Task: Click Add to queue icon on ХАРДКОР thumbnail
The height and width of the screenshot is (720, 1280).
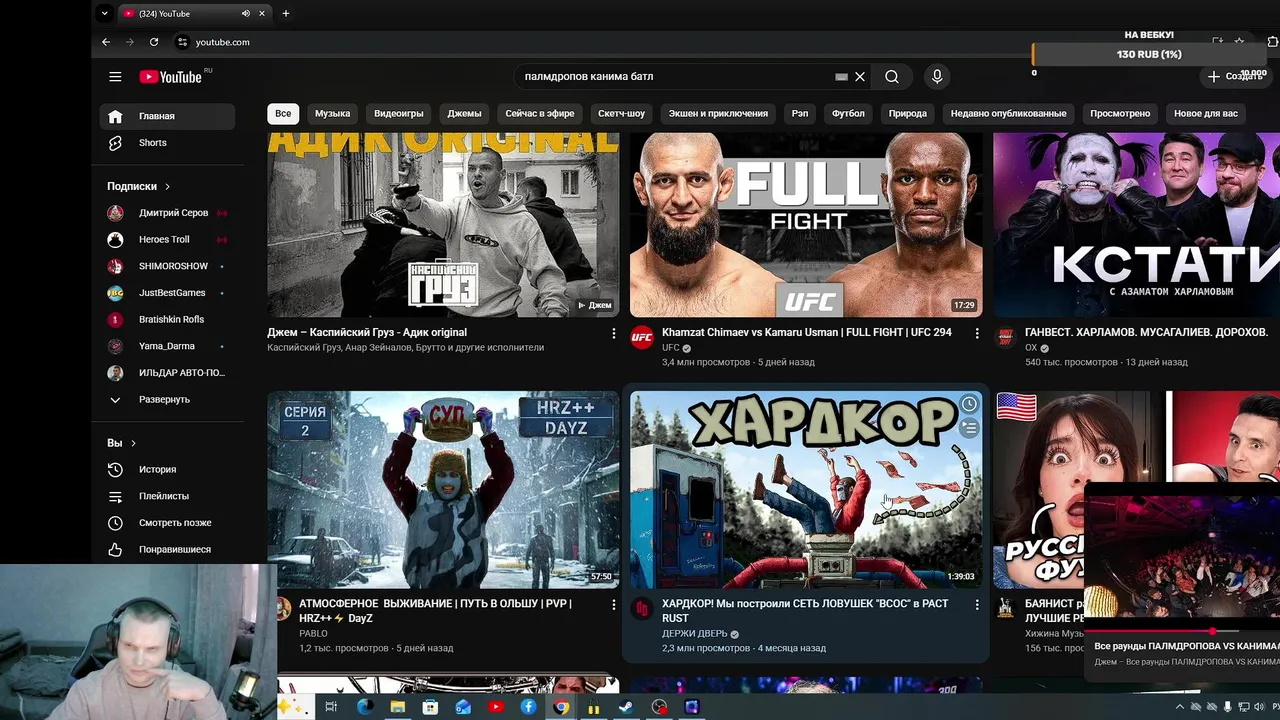Action: (x=969, y=428)
